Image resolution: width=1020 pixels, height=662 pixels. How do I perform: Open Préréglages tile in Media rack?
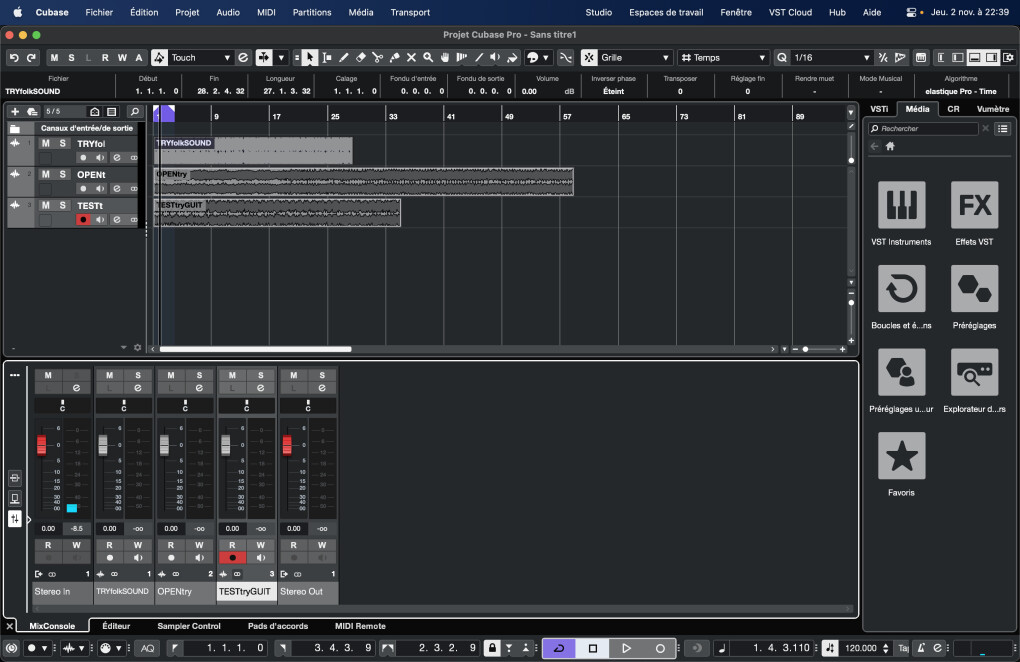coord(974,288)
